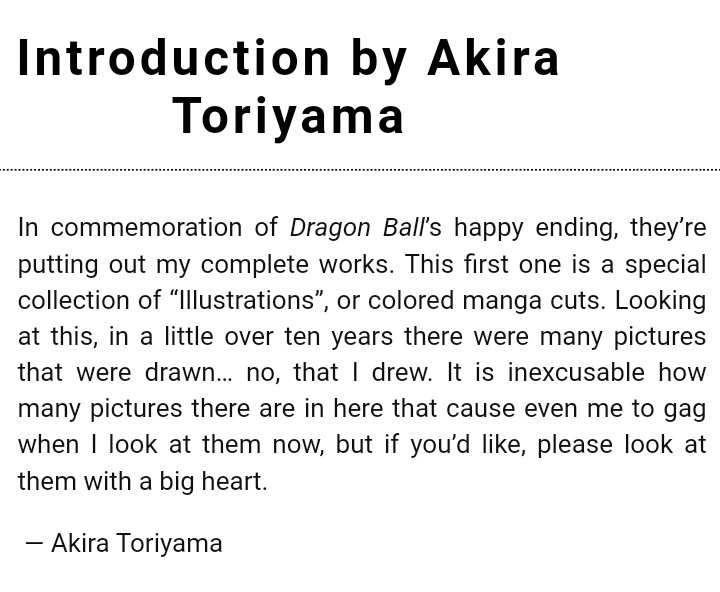Click the word "commemoration" in the paragraph
This screenshot has height=592, width=720.
pos(146,228)
